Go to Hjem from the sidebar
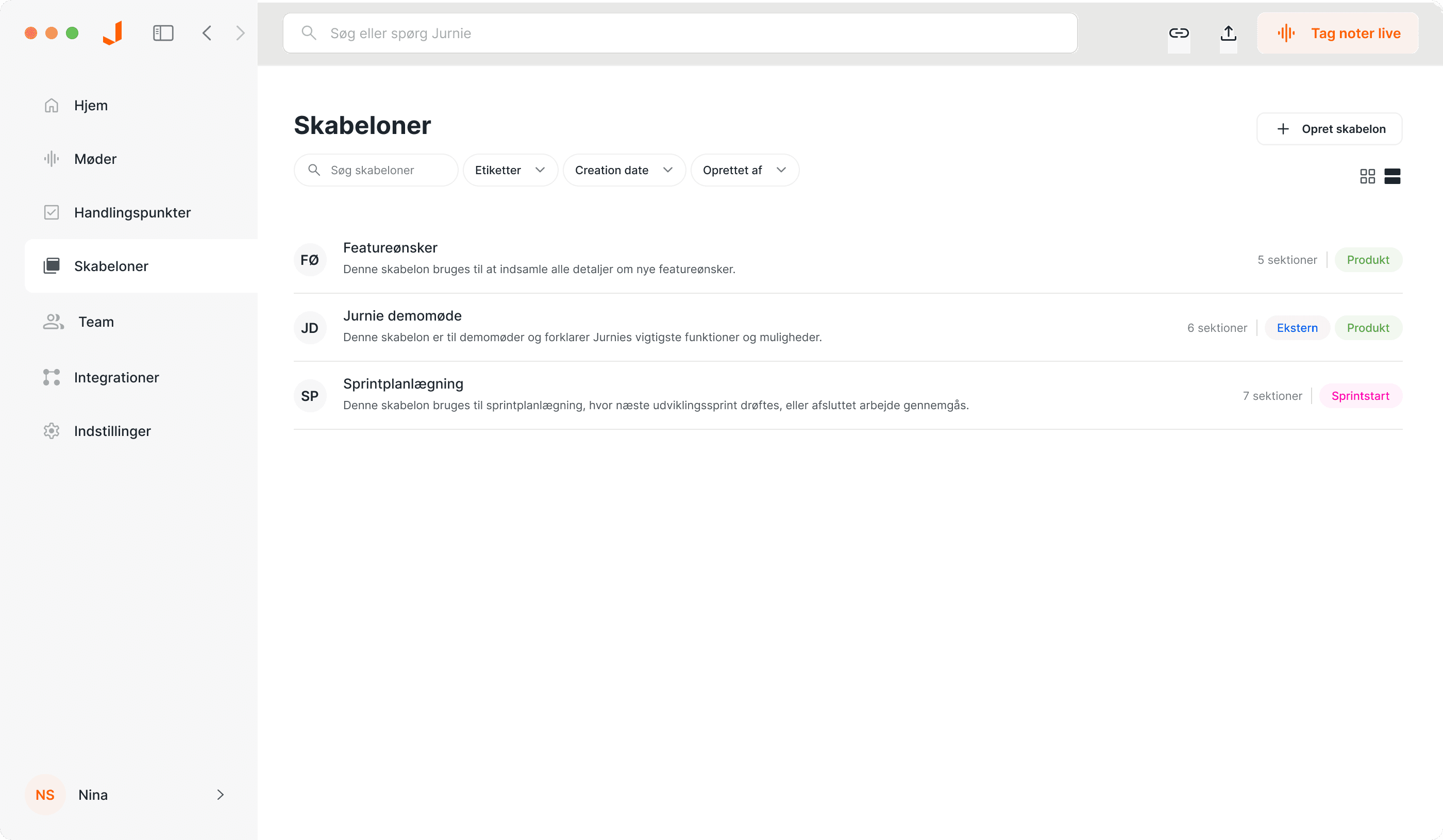This screenshot has width=1443, height=840. 91,105
